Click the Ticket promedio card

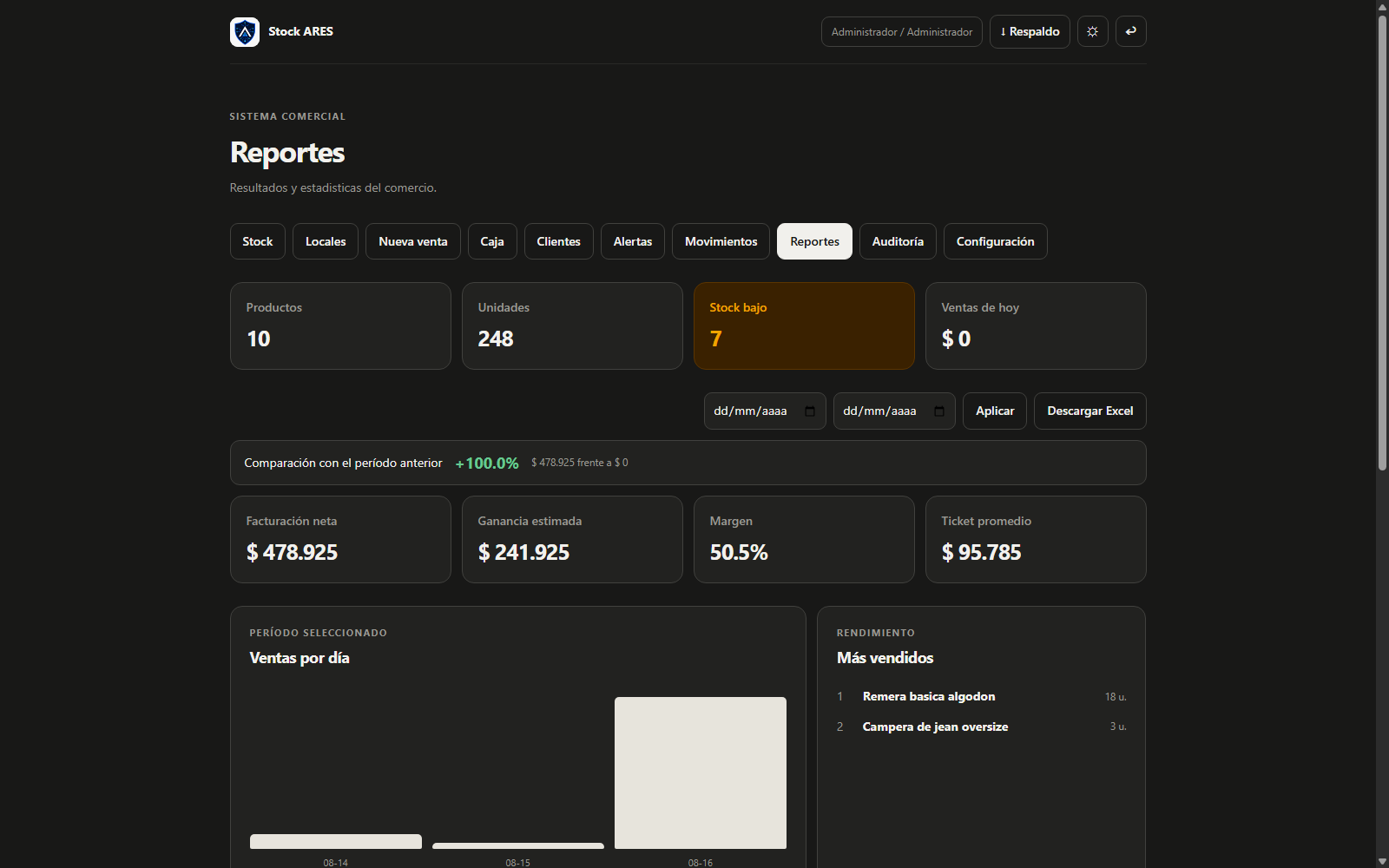[x=1036, y=540]
